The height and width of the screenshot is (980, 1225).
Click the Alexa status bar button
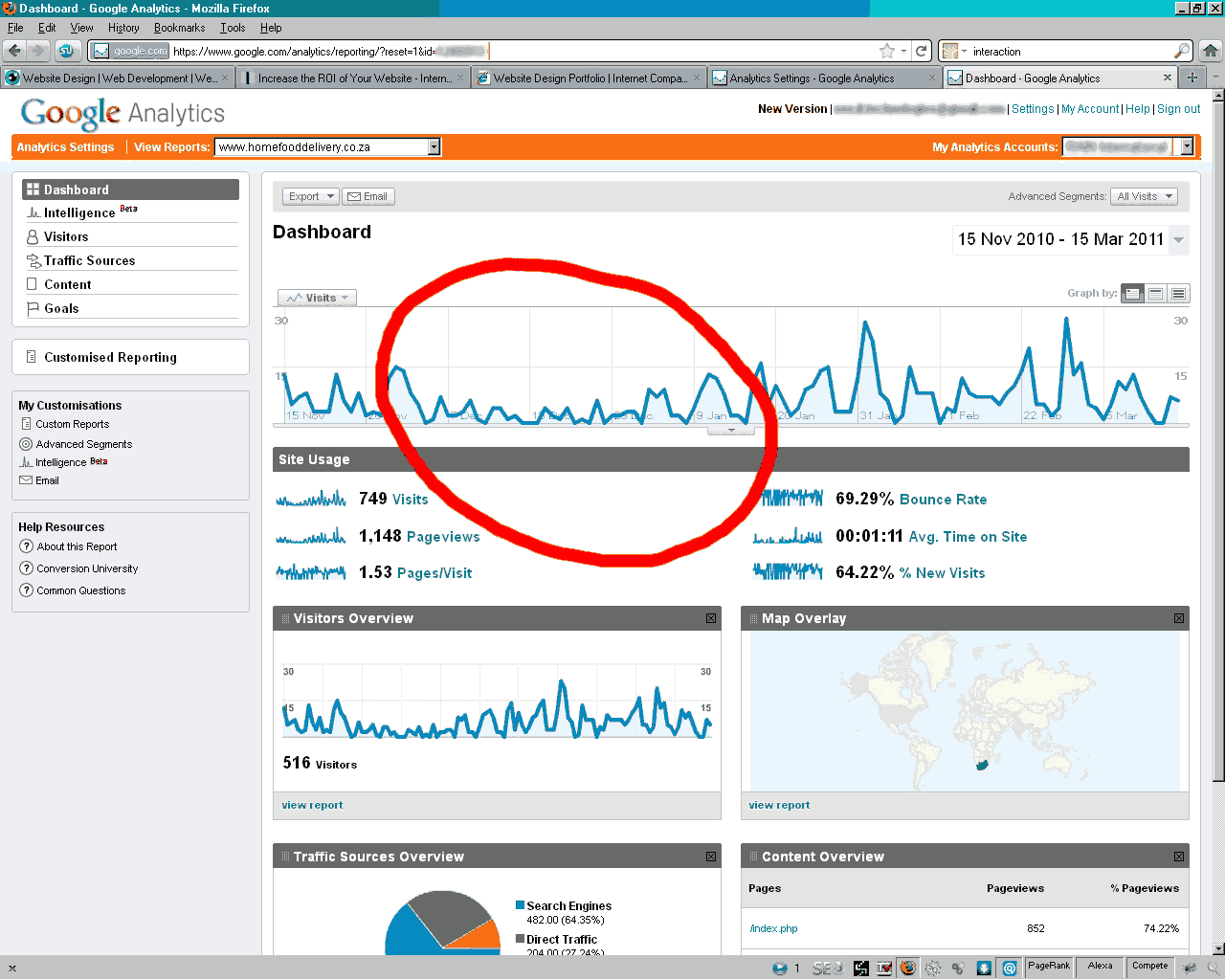tap(1101, 967)
